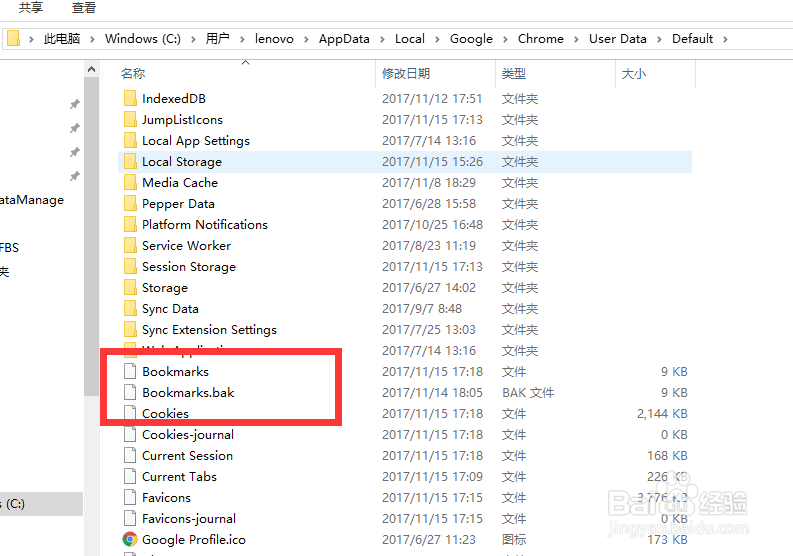Expand chevron after AppData breadcrumb
This screenshot has width=793, height=556.
(x=382, y=39)
